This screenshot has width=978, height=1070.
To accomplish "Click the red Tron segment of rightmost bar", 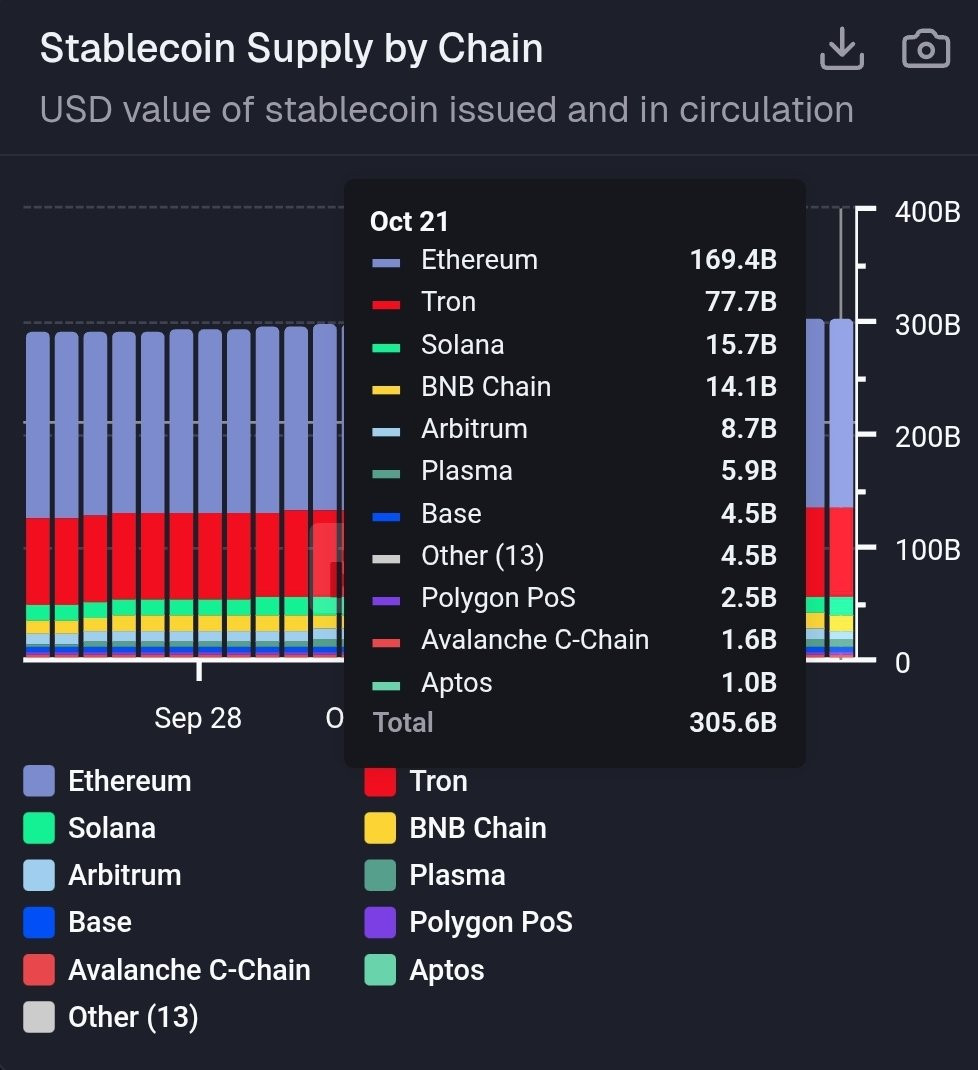I will (x=842, y=552).
